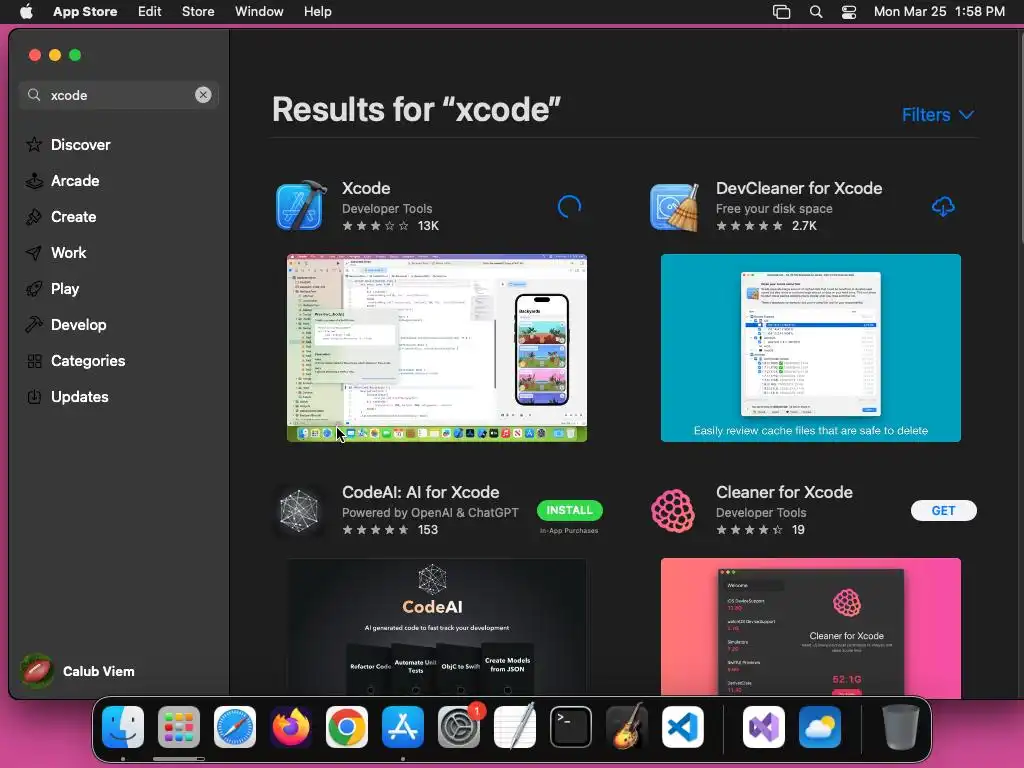Open the CodeAI app icon
The height and width of the screenshot is (768, 1024).
pos(300,510)
